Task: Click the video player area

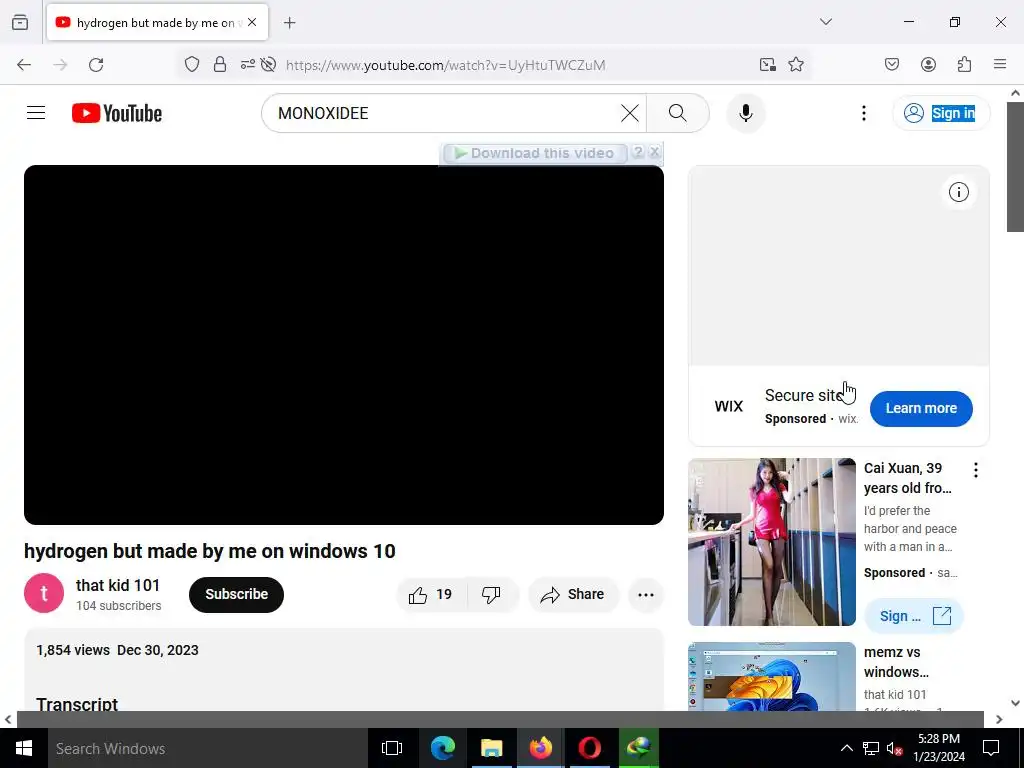Action: 344,345
